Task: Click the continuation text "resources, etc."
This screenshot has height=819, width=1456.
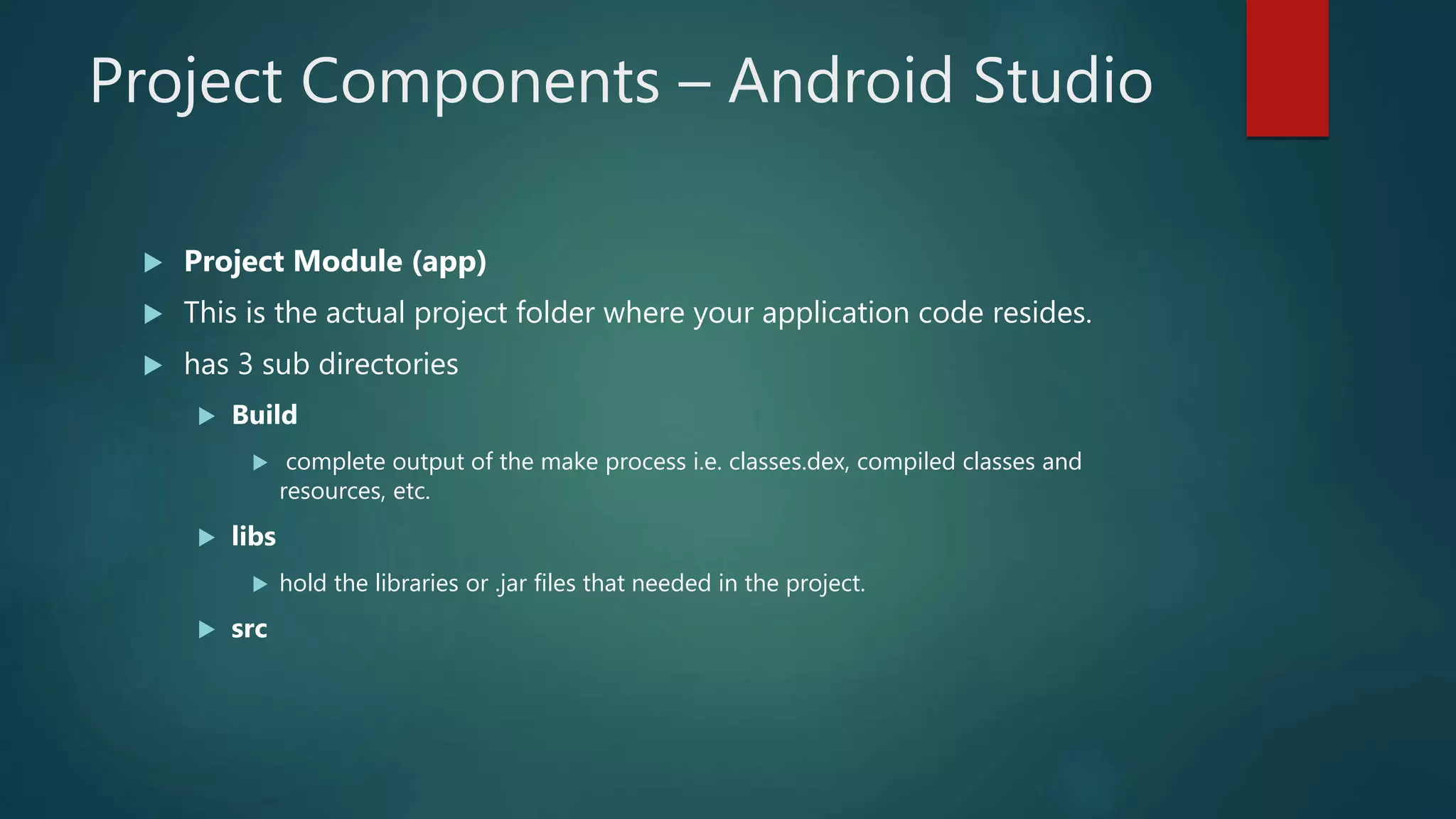Action: tap(355, 491)
